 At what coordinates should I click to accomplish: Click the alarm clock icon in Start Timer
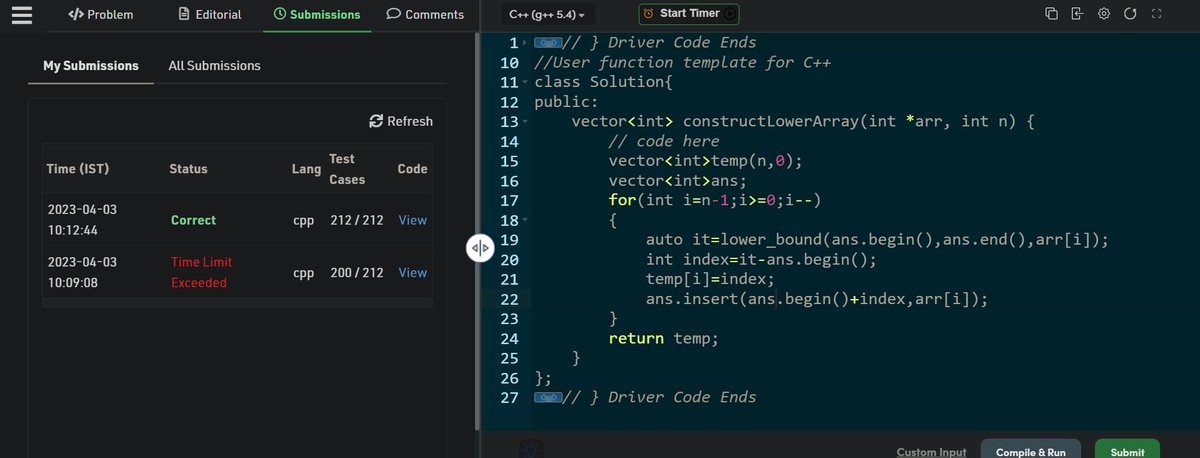click(649, 14)
